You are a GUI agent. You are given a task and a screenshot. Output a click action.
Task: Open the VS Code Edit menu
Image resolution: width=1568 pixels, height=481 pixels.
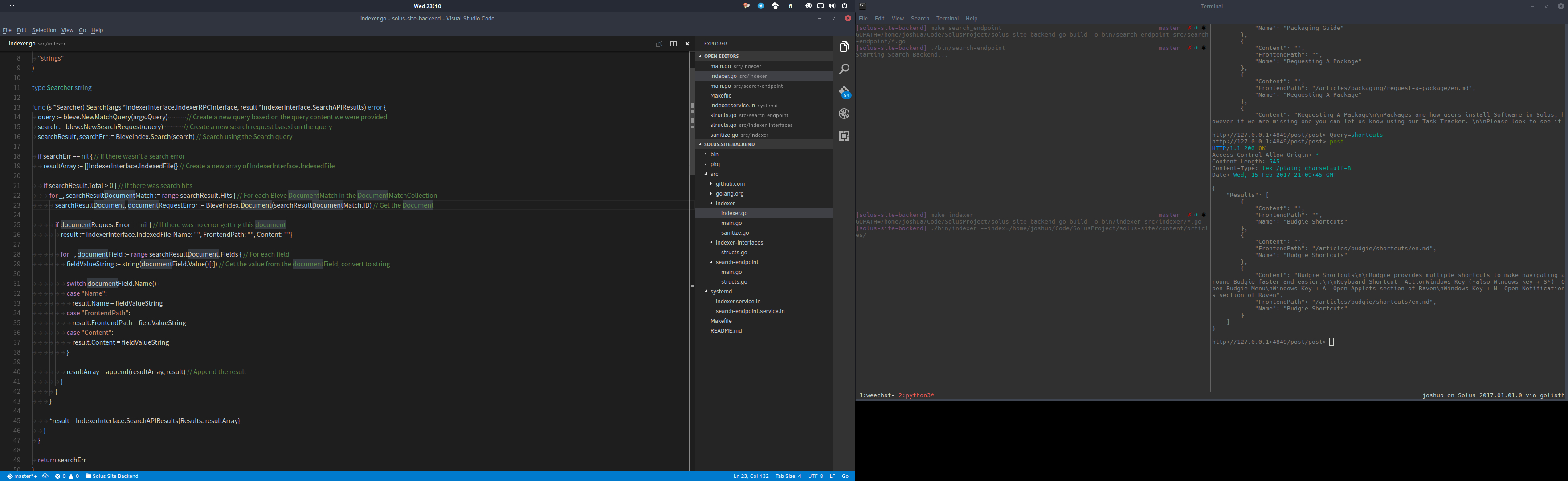[x=21, y=30]
